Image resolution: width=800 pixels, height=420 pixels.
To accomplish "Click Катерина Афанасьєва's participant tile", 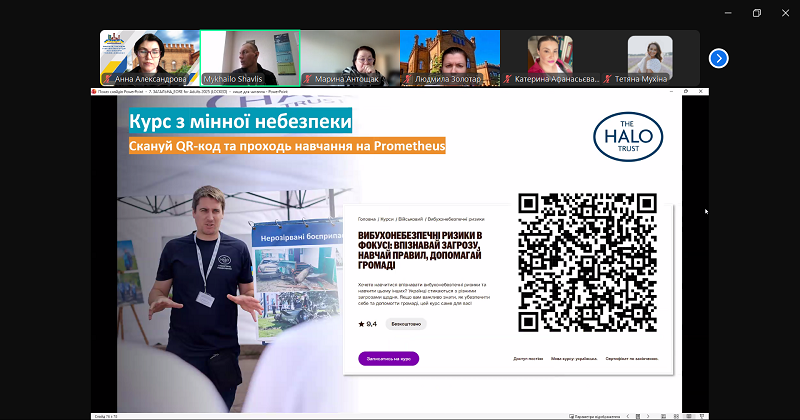I will click(549, 54).
